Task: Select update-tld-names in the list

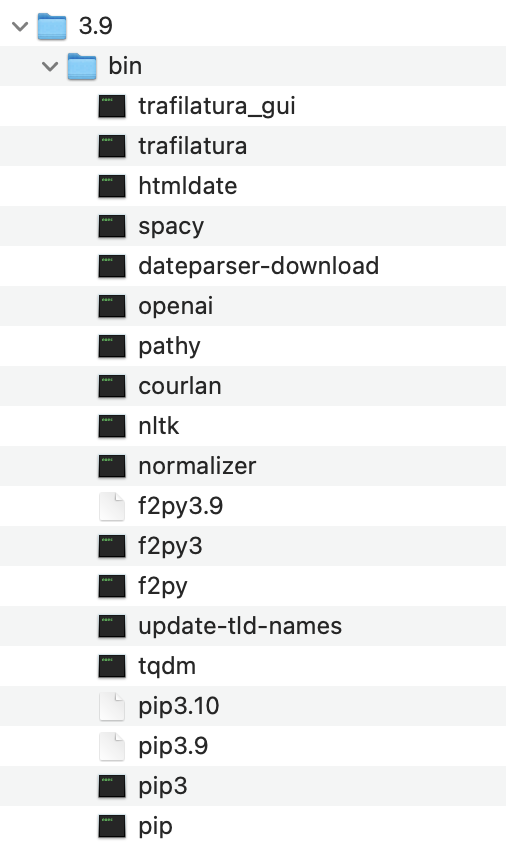Action: 240,626
